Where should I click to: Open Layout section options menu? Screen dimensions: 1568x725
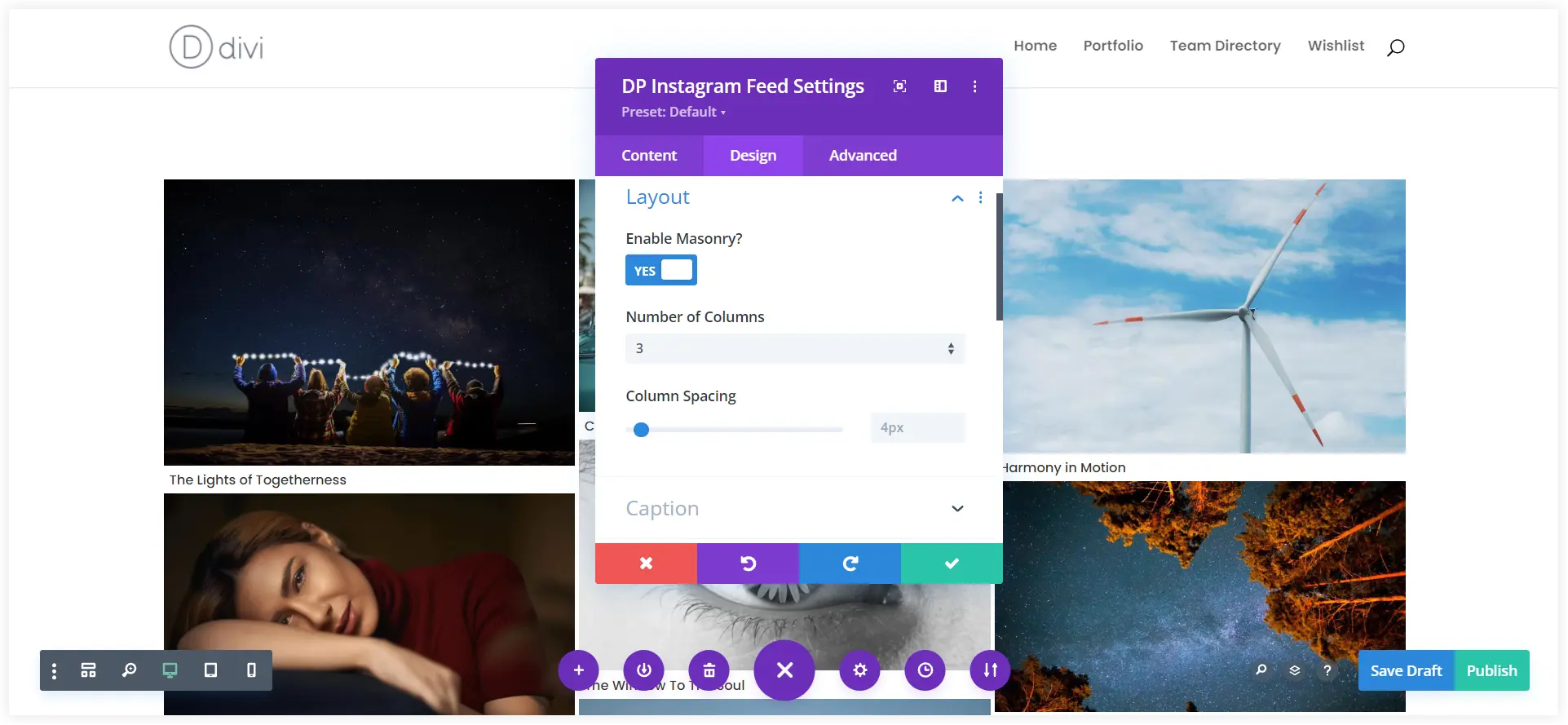(x=980, y=197)
